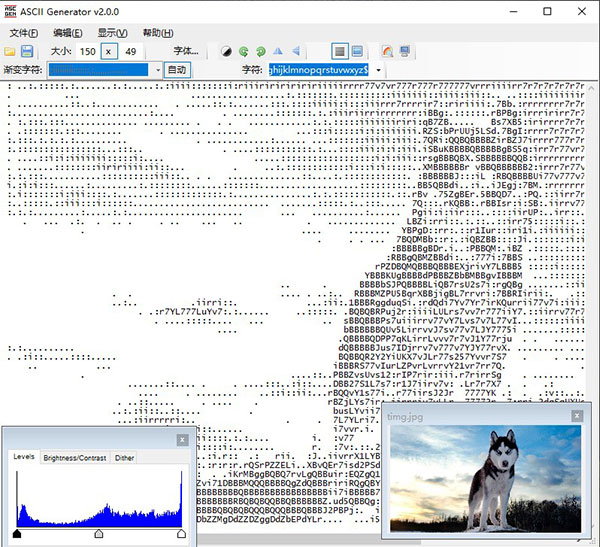Open the 显示(V) menu

coord(113,33)
